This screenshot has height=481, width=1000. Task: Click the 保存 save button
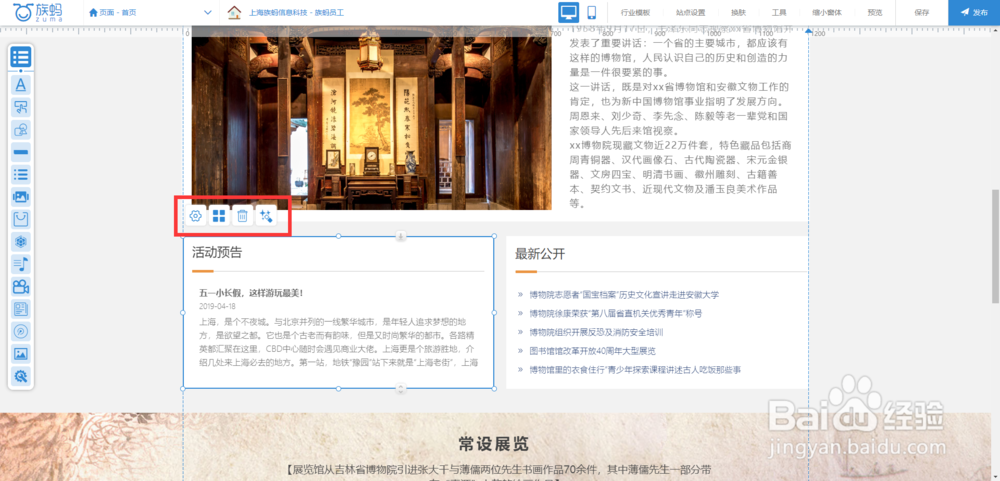922,12
